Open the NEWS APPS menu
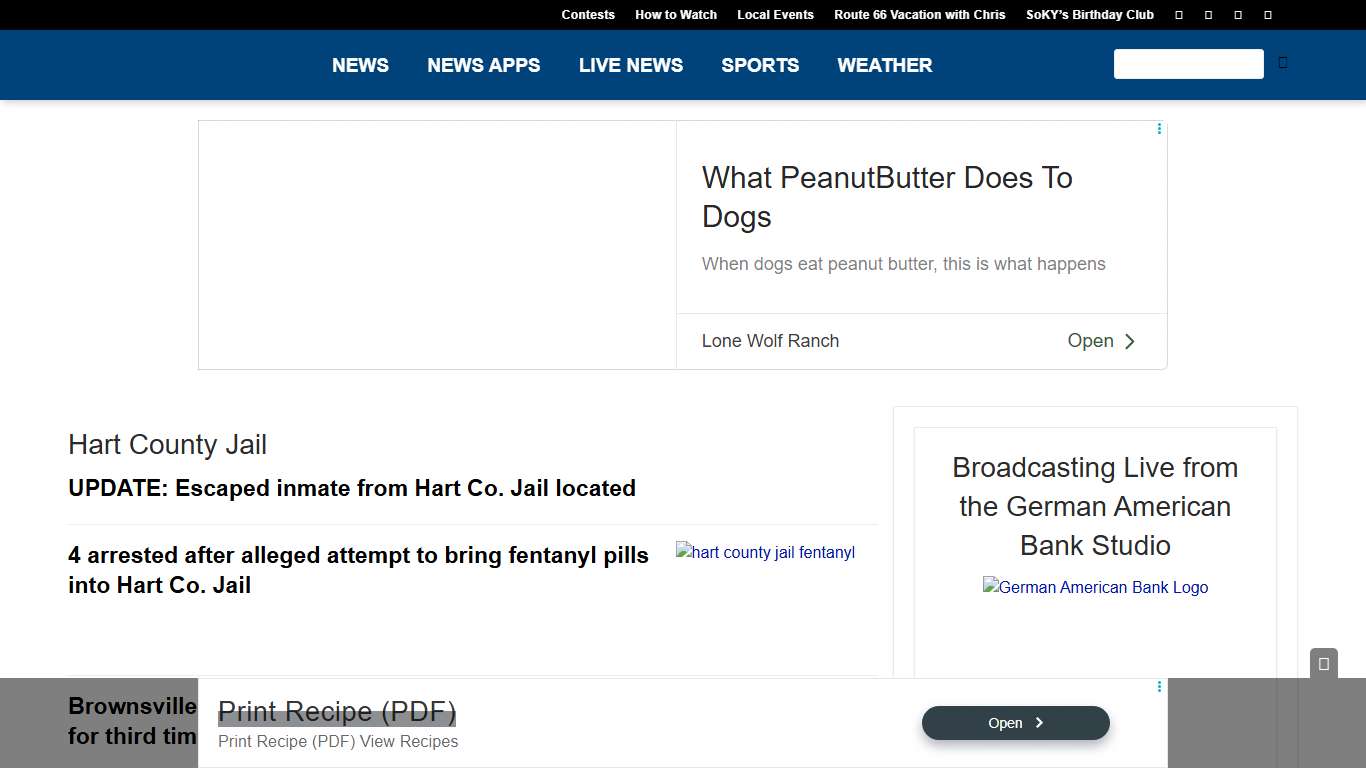Screen dimensions: 1366x768 click(483, 65)
